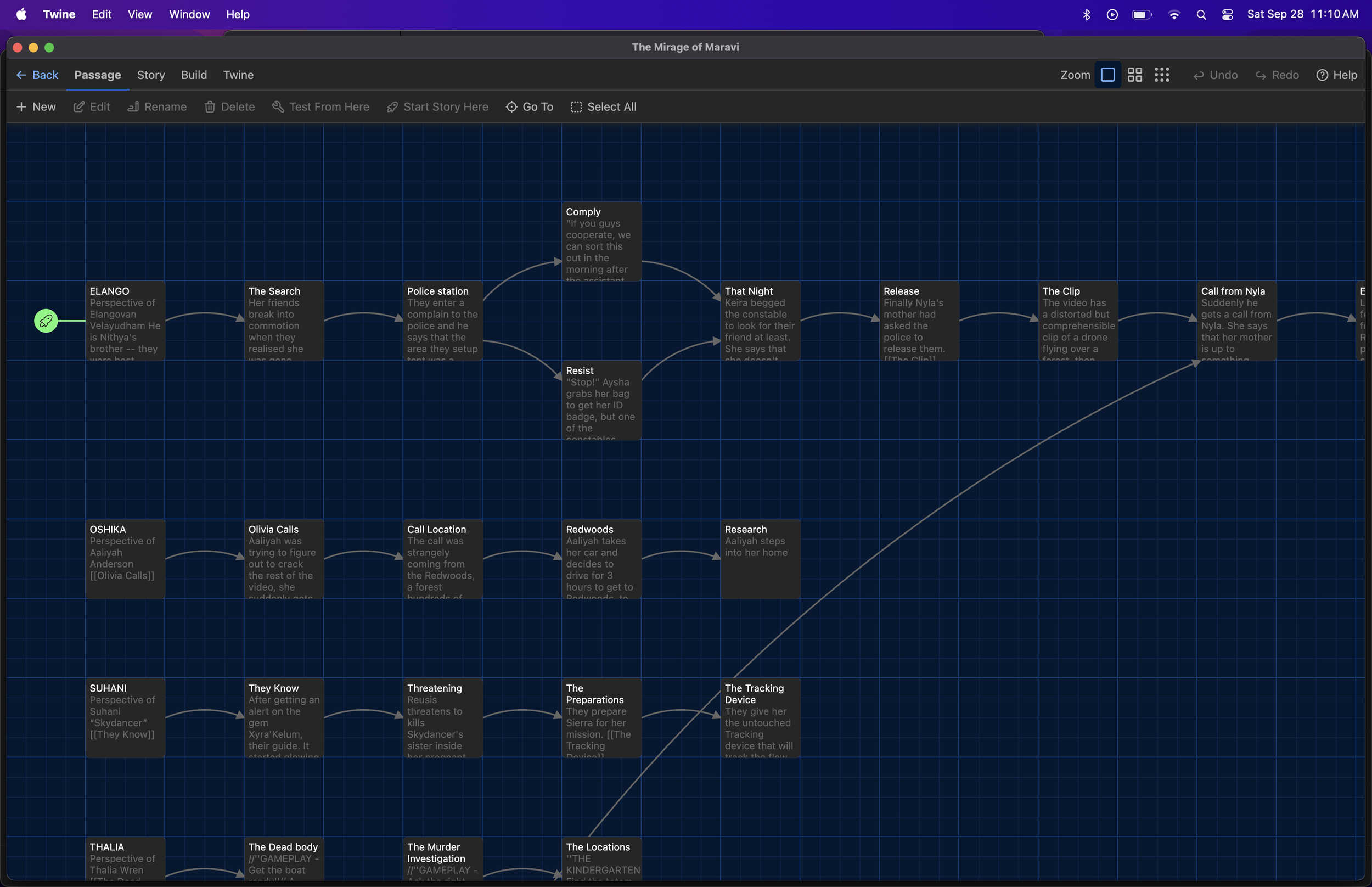Create a new passage with New

tap(36, 106)
